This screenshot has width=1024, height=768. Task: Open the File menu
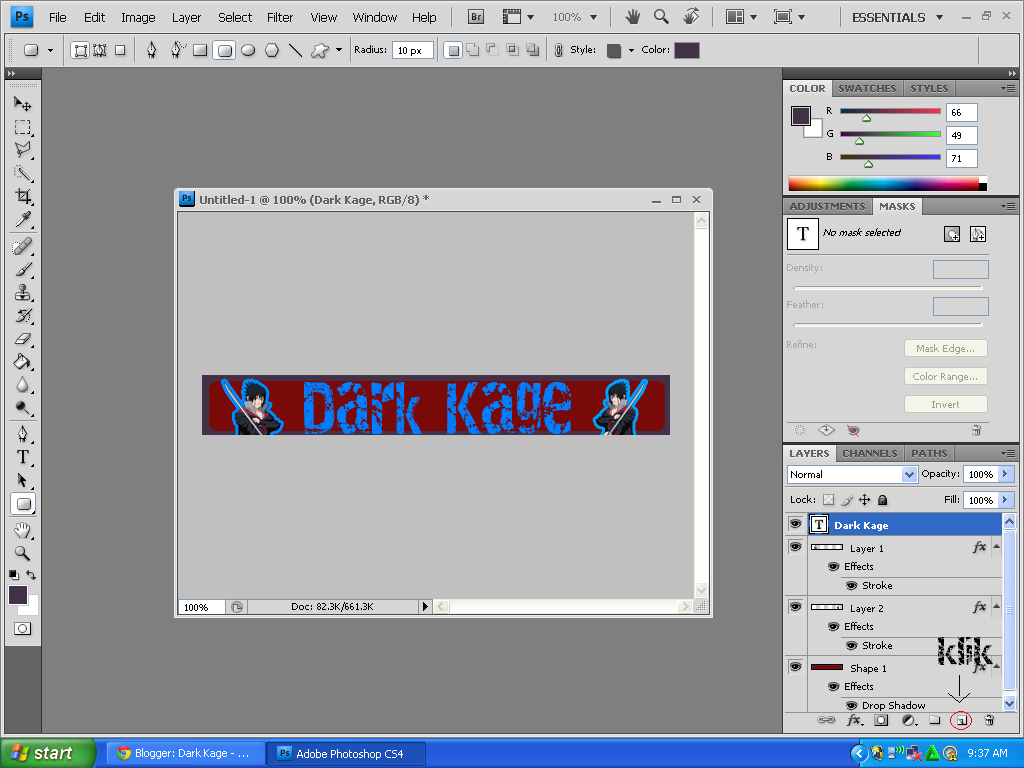click(x=57, y=18)
